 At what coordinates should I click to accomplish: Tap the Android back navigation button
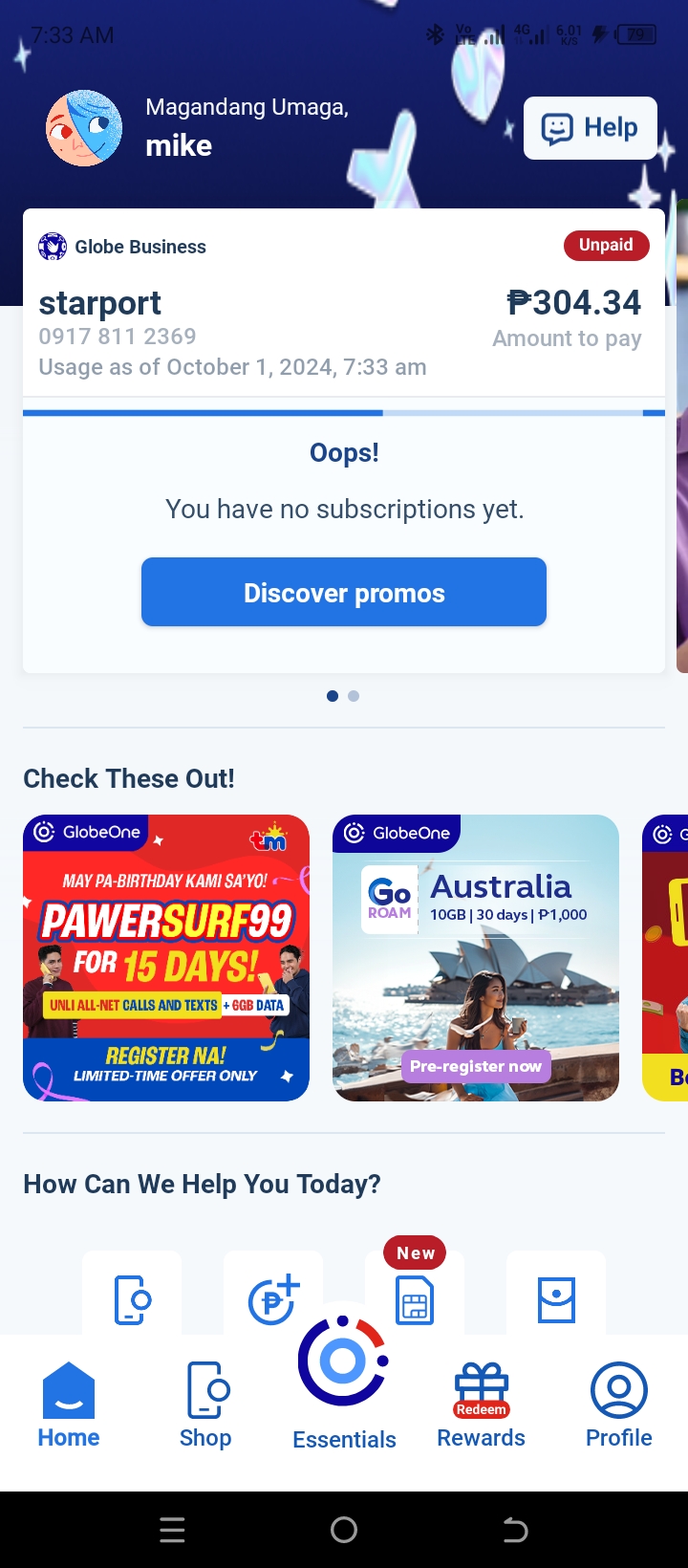click(515, 1530)
